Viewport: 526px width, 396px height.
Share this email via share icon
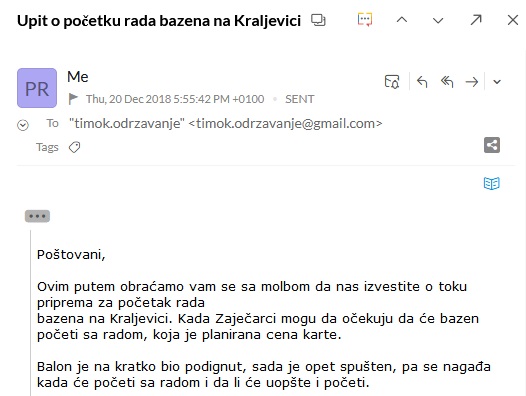492,145
